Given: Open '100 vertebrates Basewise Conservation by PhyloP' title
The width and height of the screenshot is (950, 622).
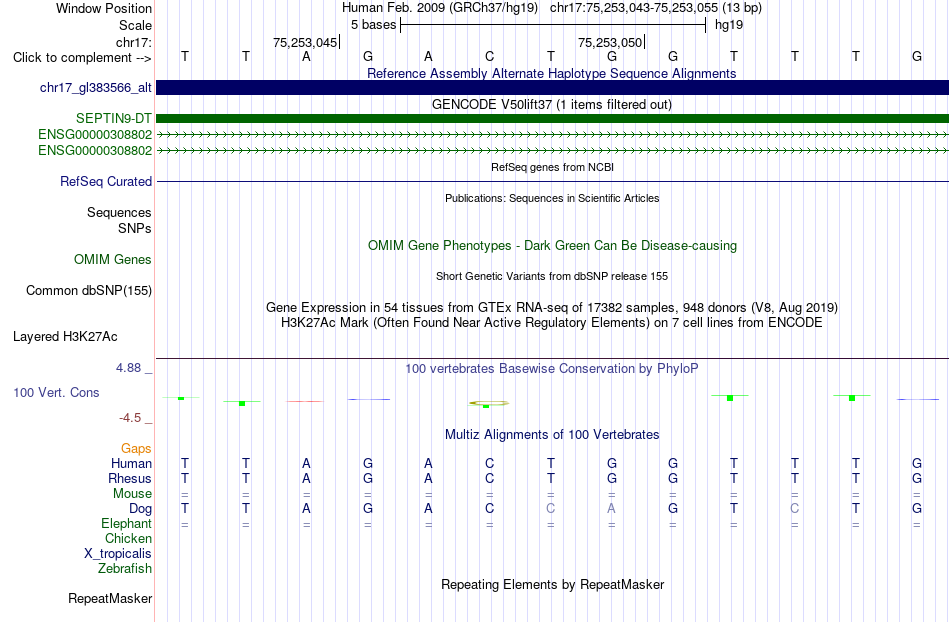Looking at the screenshot, I should pos(551,368).
